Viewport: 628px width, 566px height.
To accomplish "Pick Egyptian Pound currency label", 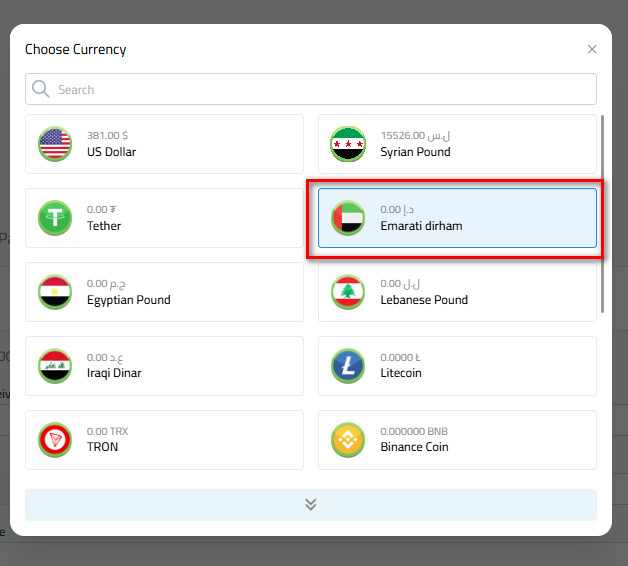I will (x=128, y=300).
